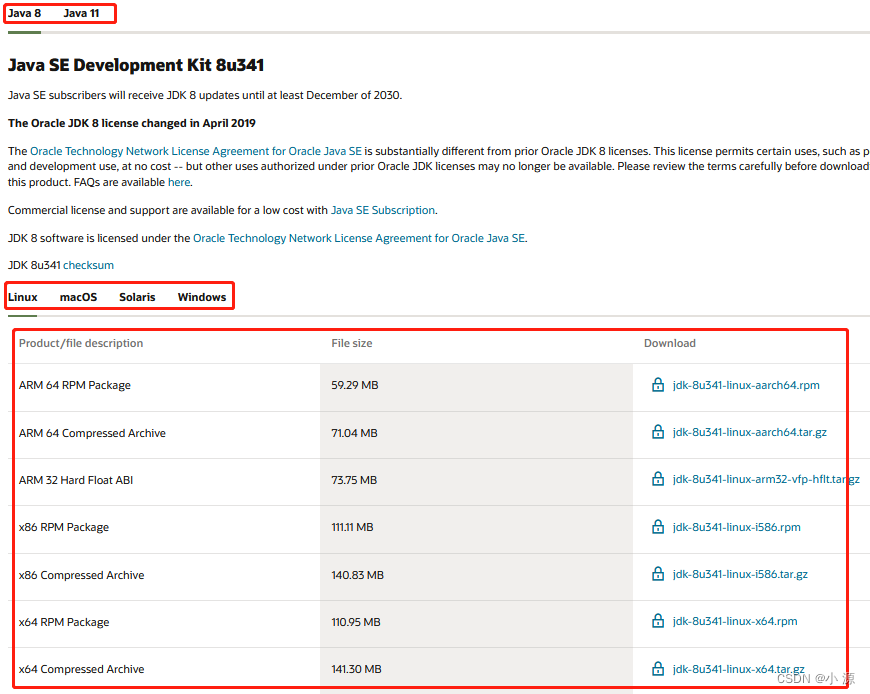The width and height of the screenshot is (870, 694).
Task: Click lock icon beside jdk-8u341-linux-i586.rpm
Action: click(658, 527)
